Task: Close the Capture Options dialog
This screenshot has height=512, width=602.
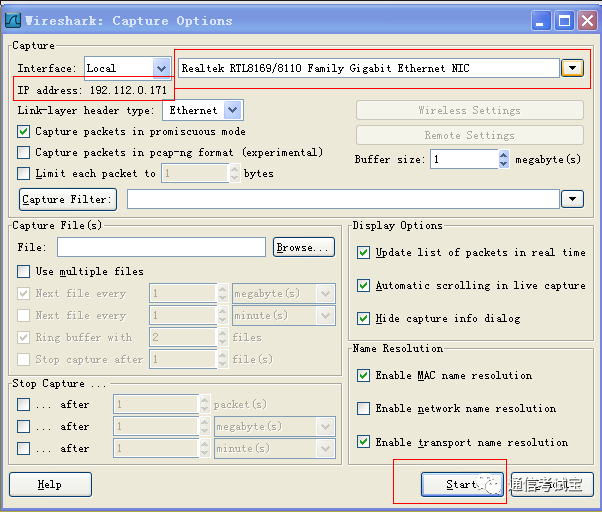Action: 587,20
